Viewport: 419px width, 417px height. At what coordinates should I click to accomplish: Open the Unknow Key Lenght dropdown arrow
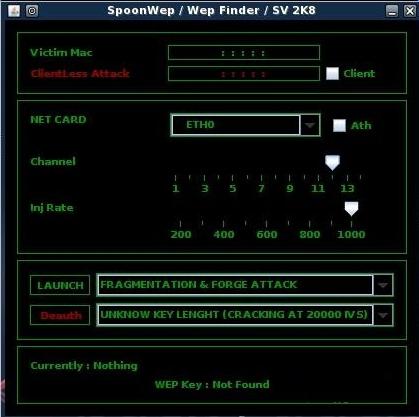(383, 315)
